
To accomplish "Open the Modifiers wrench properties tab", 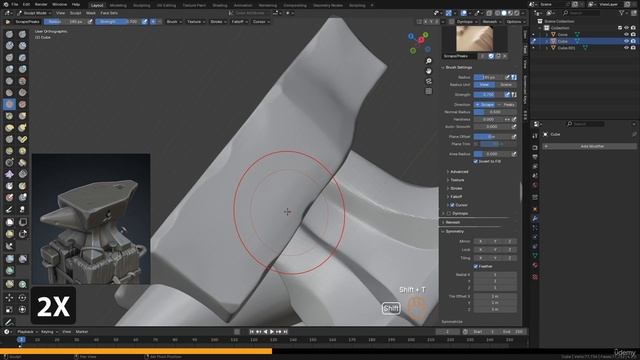I will (x=535, y=218).
